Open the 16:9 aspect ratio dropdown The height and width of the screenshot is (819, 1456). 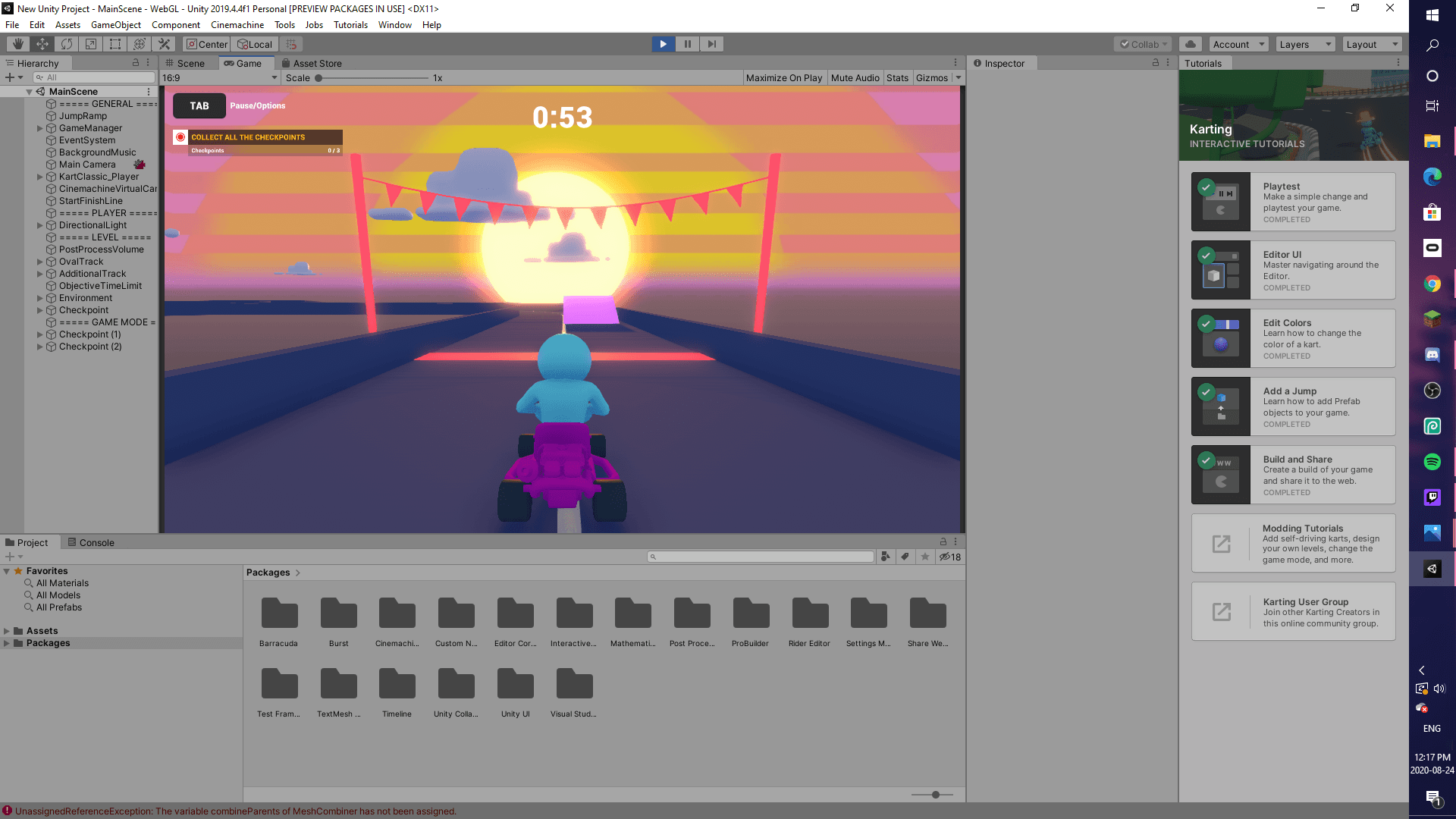tap(219, 78)
